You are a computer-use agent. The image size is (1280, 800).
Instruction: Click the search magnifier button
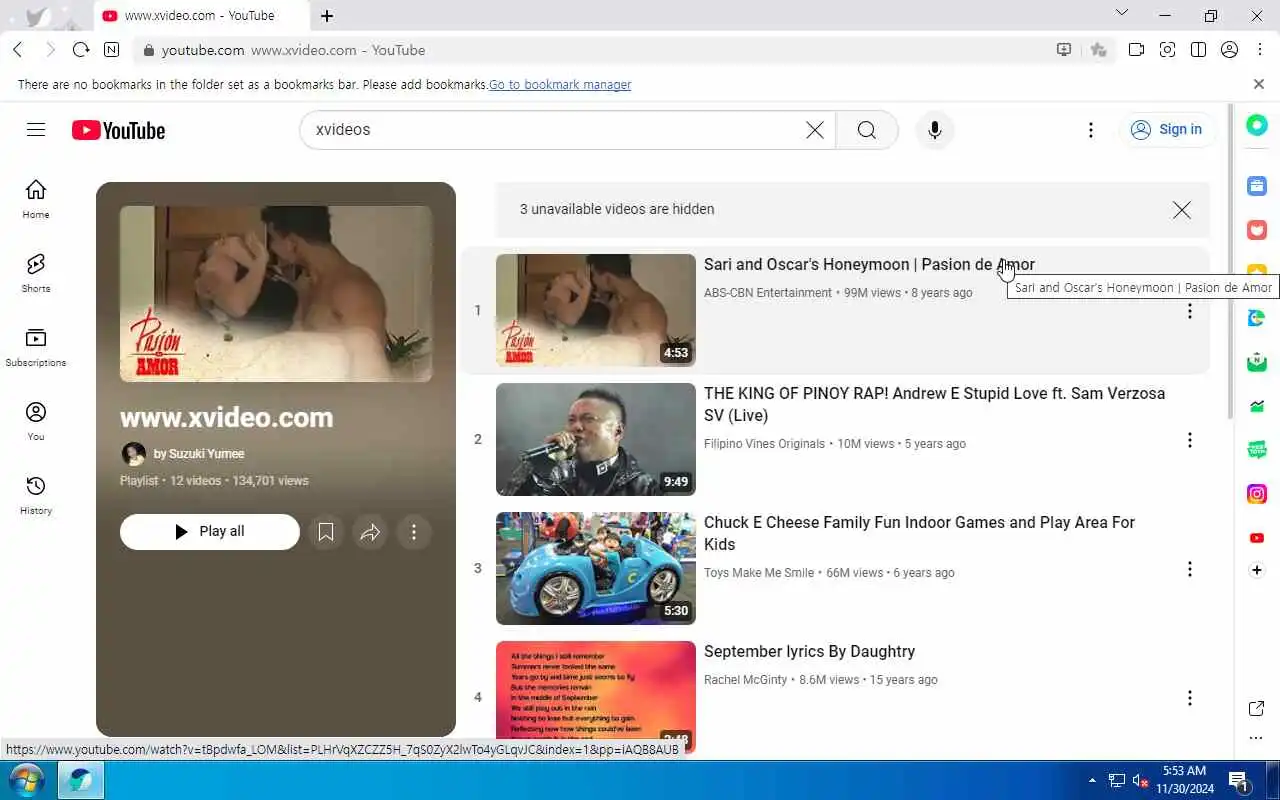[867, 130]
